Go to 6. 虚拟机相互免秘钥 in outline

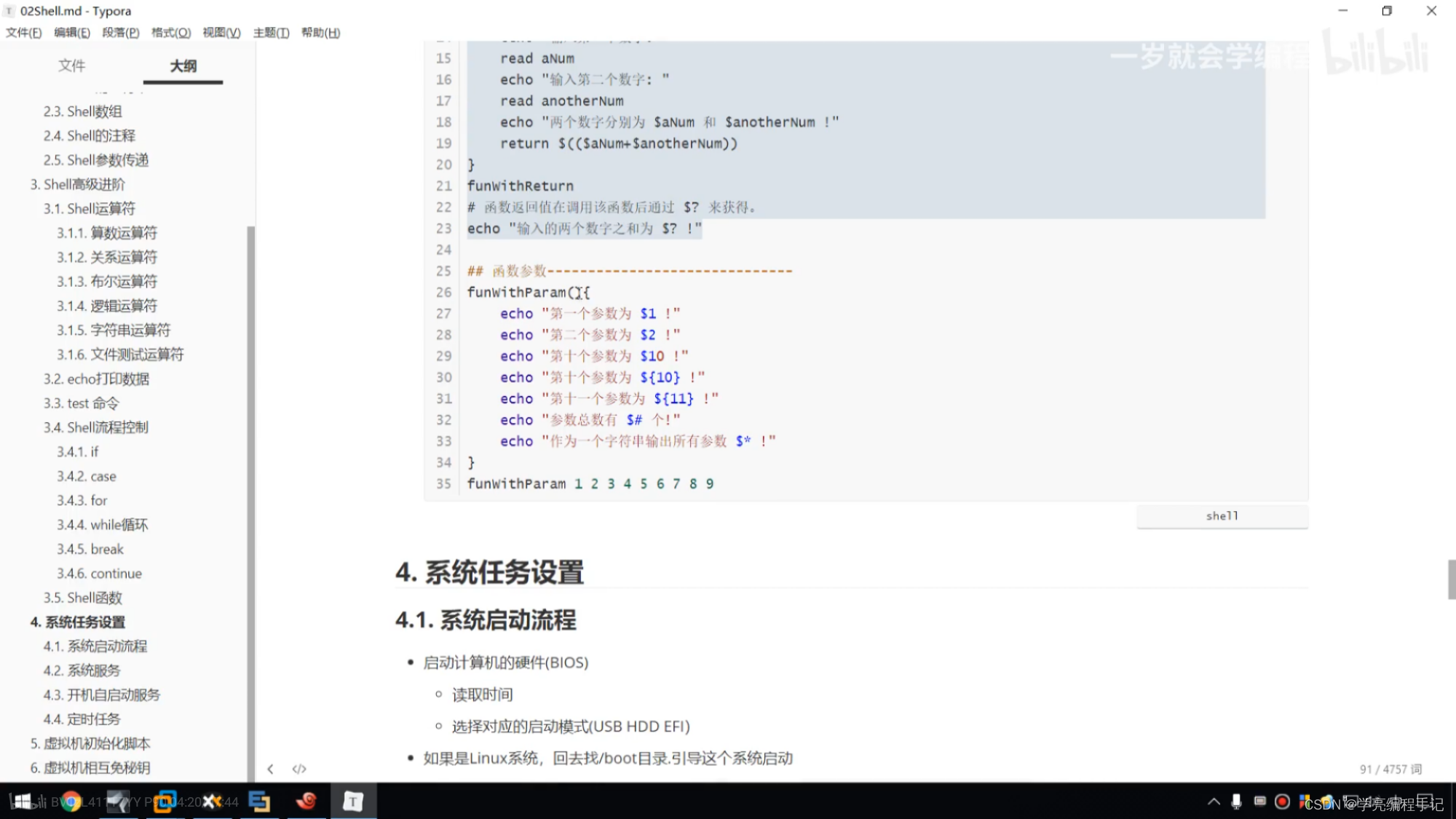pyautogui.click(x=90, y=768)
